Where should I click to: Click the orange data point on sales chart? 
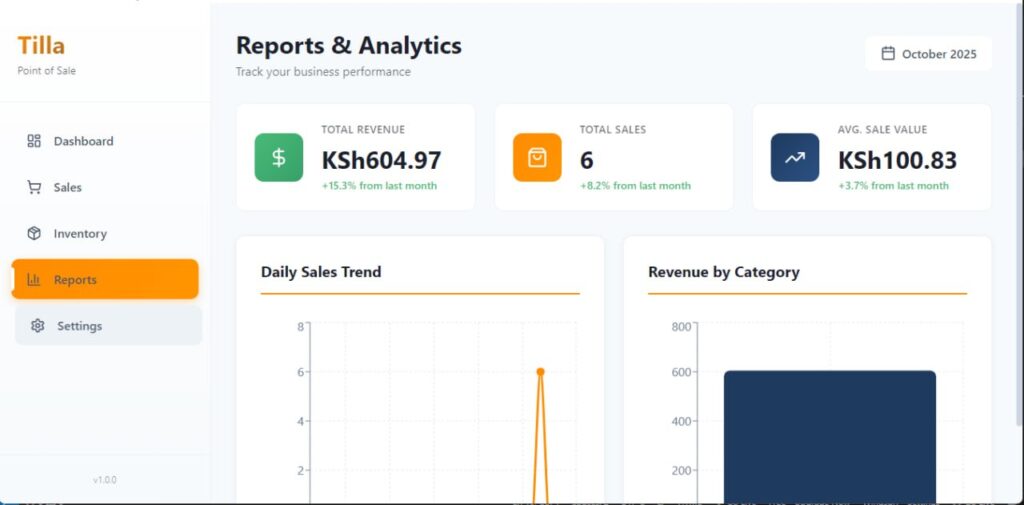[540, 372]
